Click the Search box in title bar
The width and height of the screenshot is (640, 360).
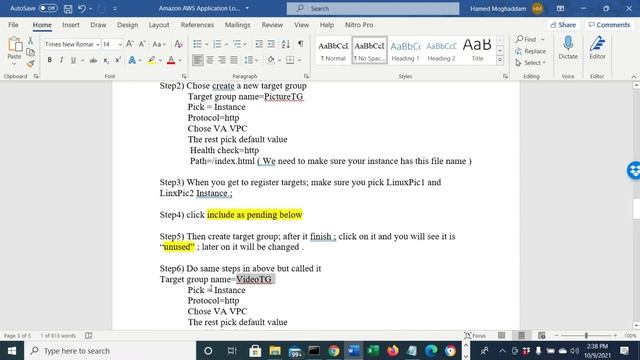tap(373, 9)
